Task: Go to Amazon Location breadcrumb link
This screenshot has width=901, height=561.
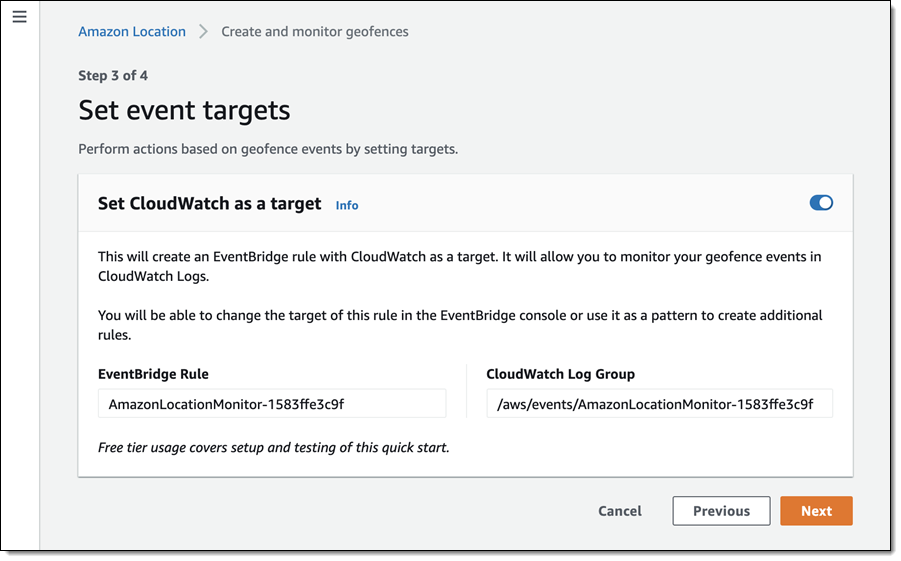Action: [x=132, y=31]
